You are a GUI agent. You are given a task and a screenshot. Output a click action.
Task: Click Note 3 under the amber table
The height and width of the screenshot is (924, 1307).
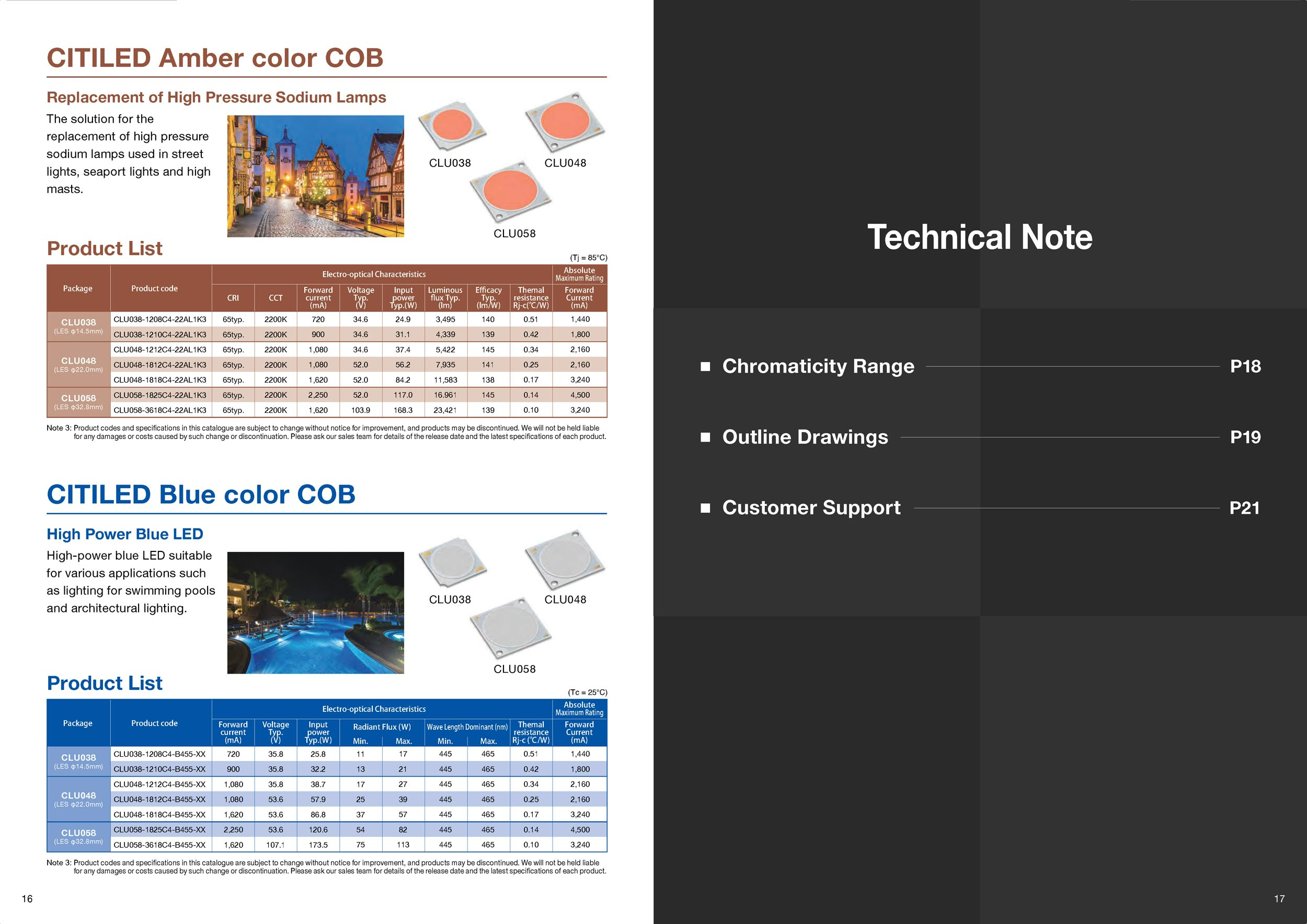[326, 432]
